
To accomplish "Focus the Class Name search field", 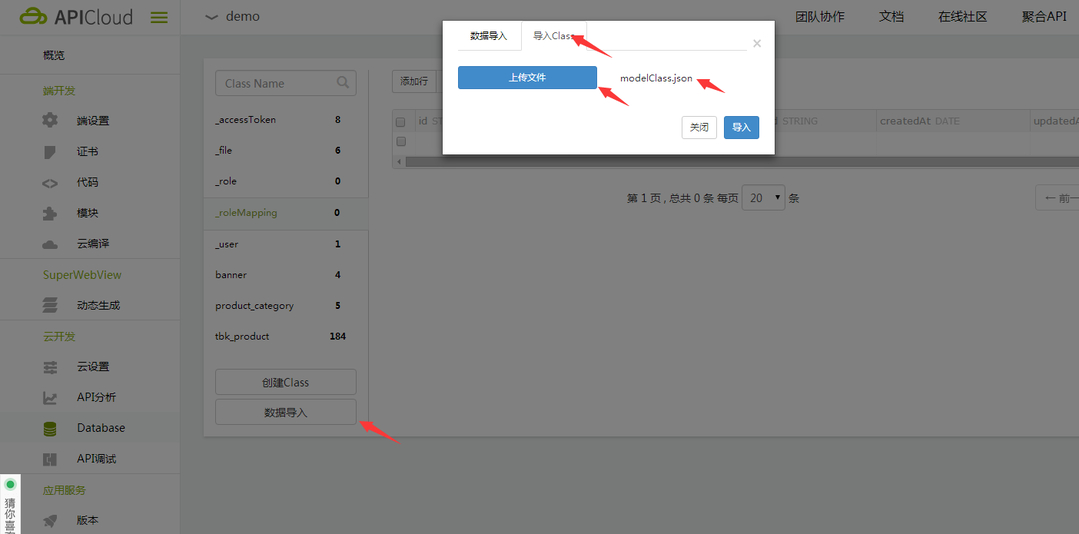I will [286, 83].
